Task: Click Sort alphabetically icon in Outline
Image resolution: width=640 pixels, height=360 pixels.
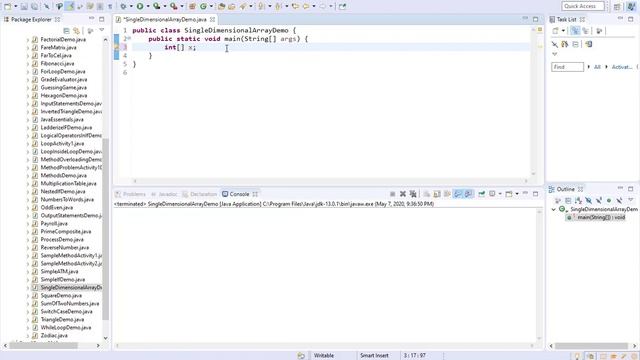Action: [x=578, y=200]
